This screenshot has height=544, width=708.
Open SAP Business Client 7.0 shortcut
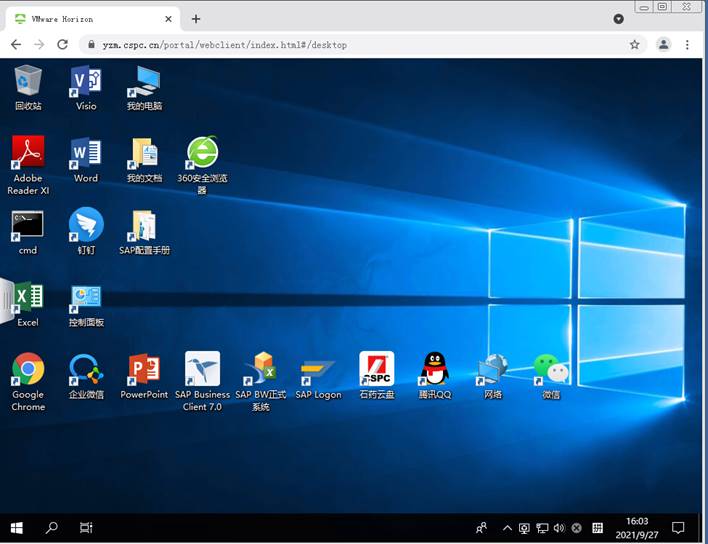pyautogui.click(x=202, y=382)
